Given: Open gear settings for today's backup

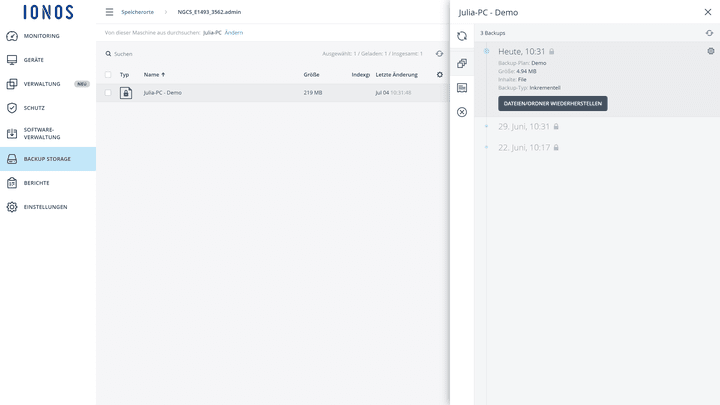Looking at the screenshot, I should click(710, 51).
